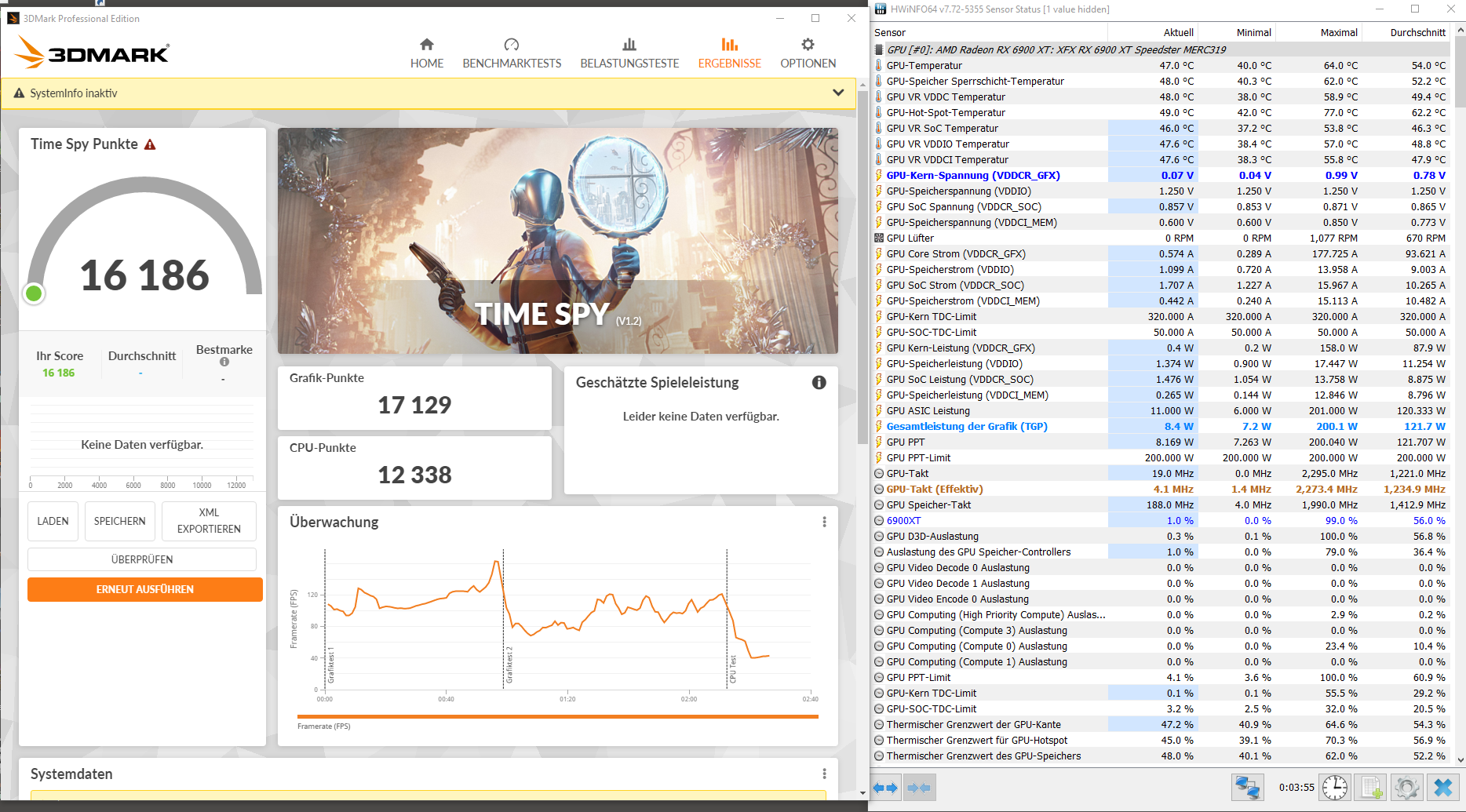1466x812 pixels.
Task: Click the Grafik-Punkte 17 129 card
Action: 414,398
